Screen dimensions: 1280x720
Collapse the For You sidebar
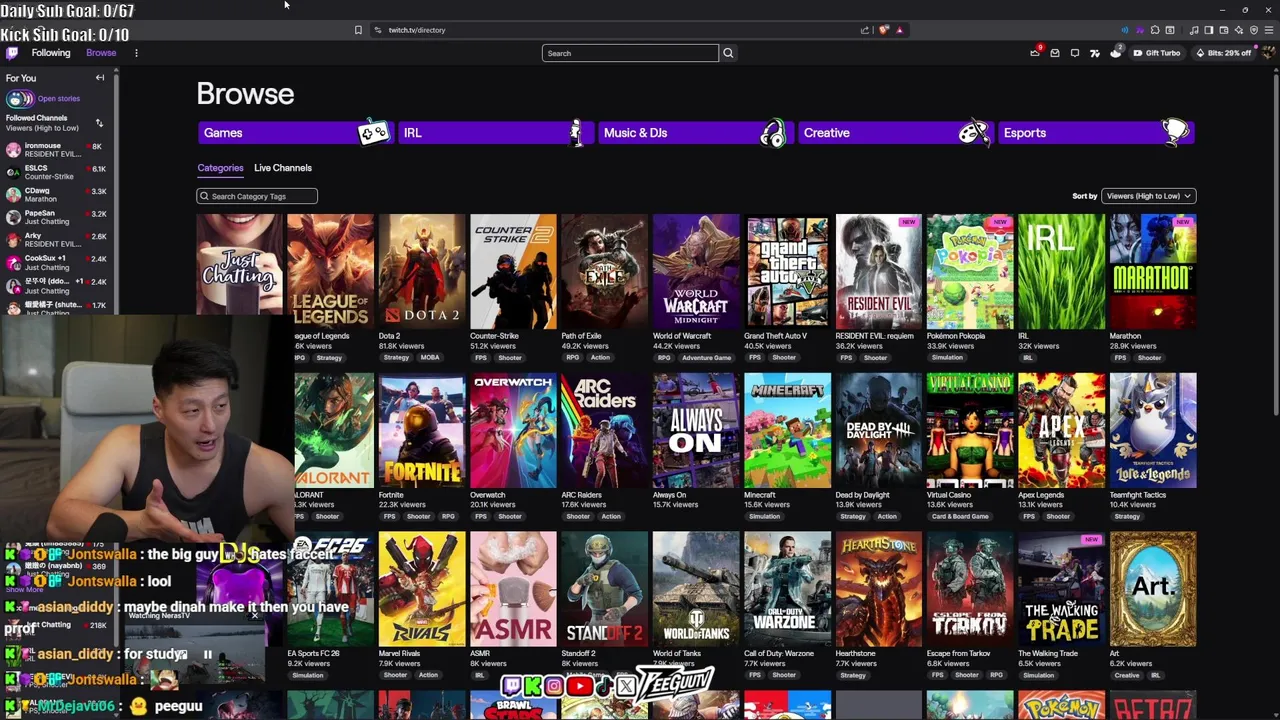pyautogui.click(x=100, y=78)
